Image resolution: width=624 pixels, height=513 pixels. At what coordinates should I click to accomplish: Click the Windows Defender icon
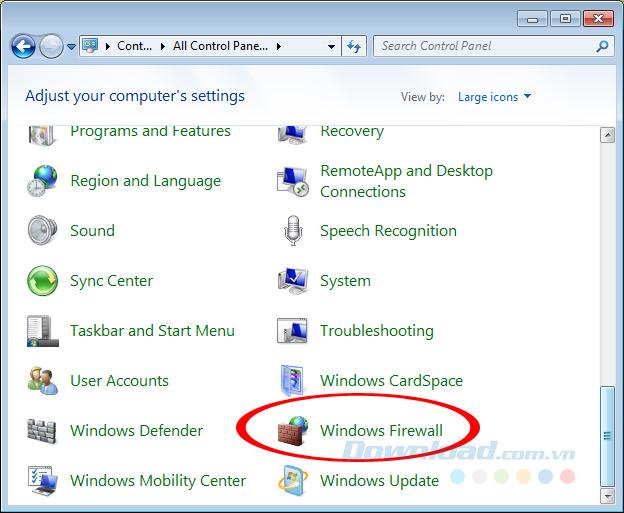[x=43, y=431]
